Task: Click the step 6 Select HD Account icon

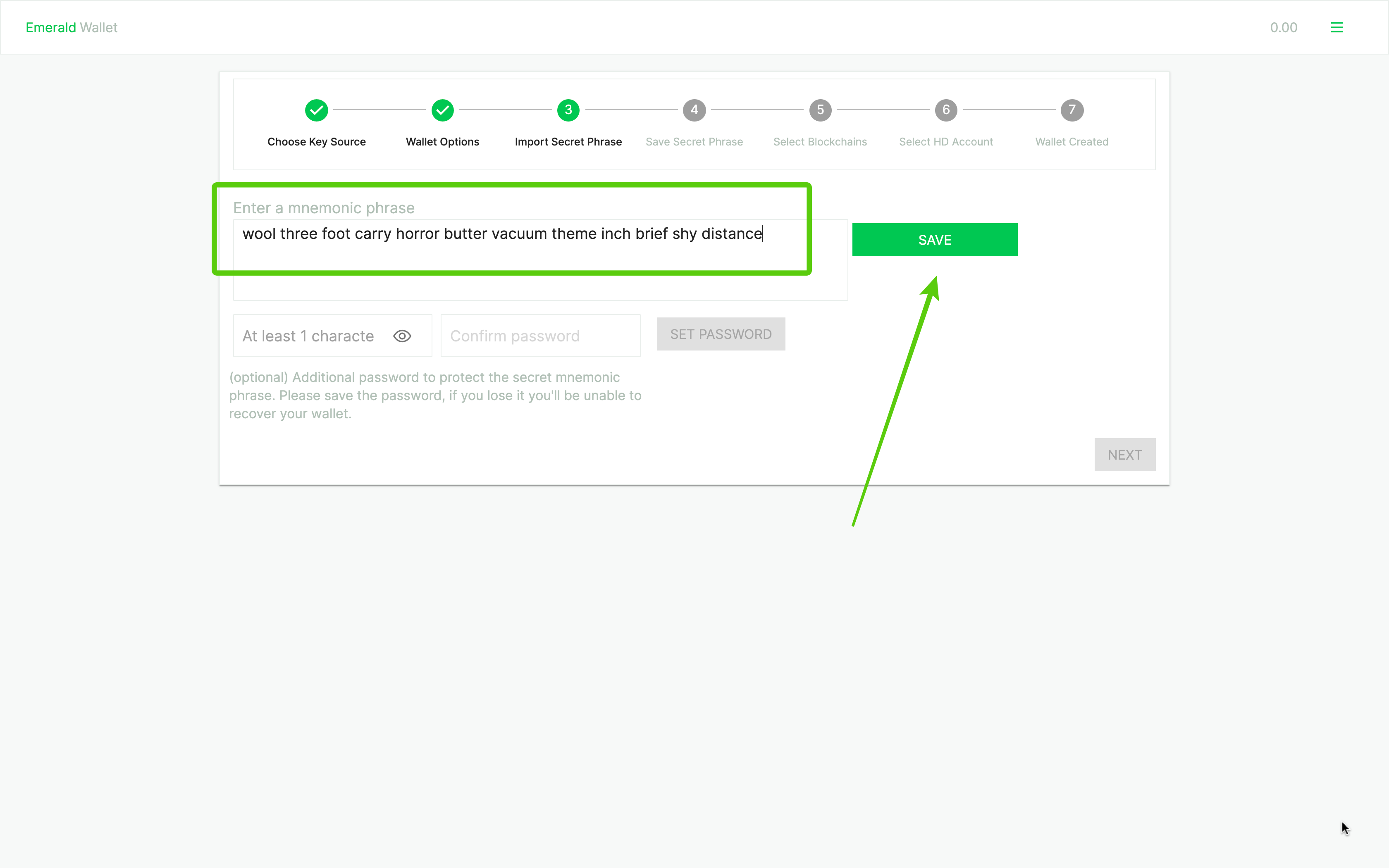Action: tap(946, 109)
